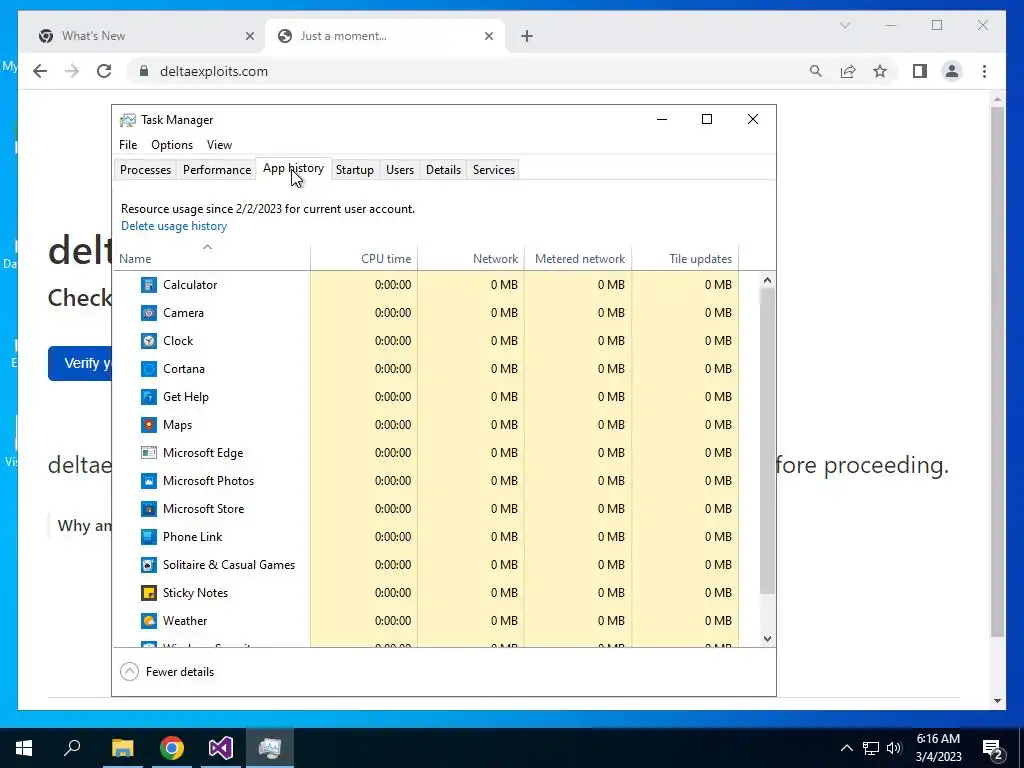Open File Explorer from the taskbar
This screenshot has height=768, width=1024.
coord(122,748)
